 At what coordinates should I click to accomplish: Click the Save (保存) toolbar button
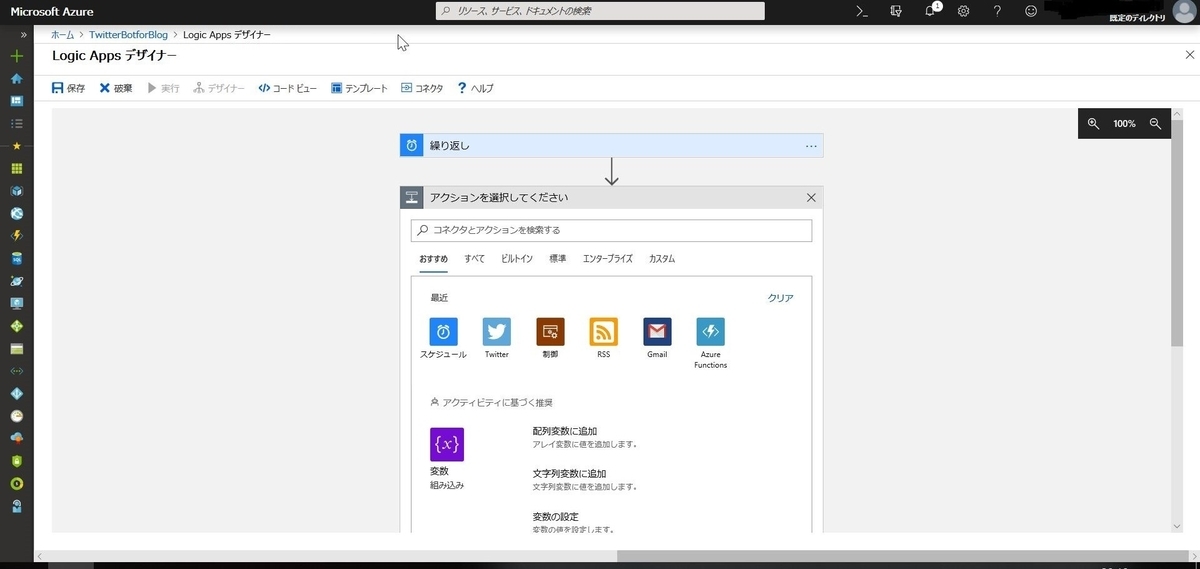point(68,88)
